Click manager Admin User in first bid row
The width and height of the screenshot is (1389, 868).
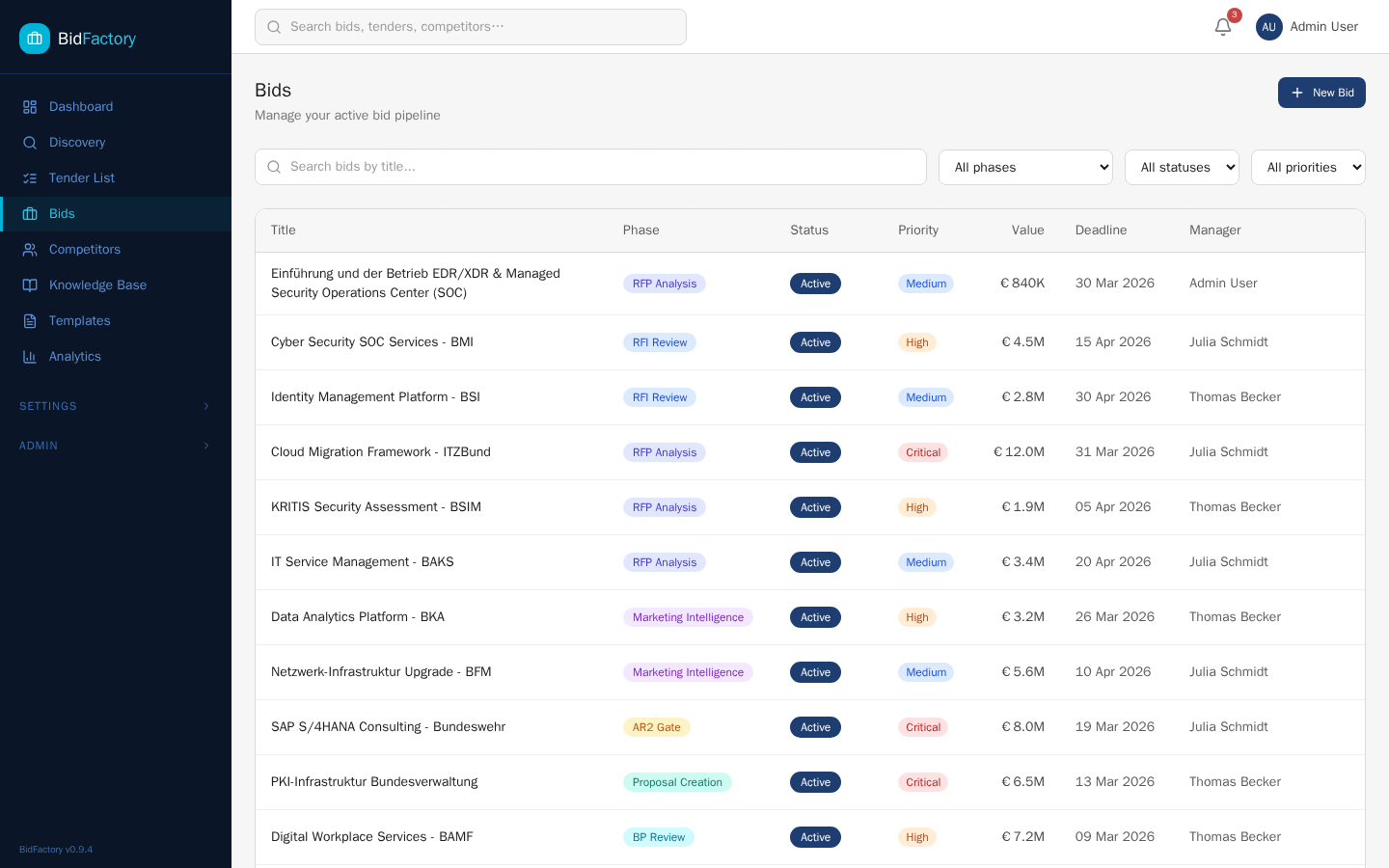pyautogui.click(x=1223, y=284)
